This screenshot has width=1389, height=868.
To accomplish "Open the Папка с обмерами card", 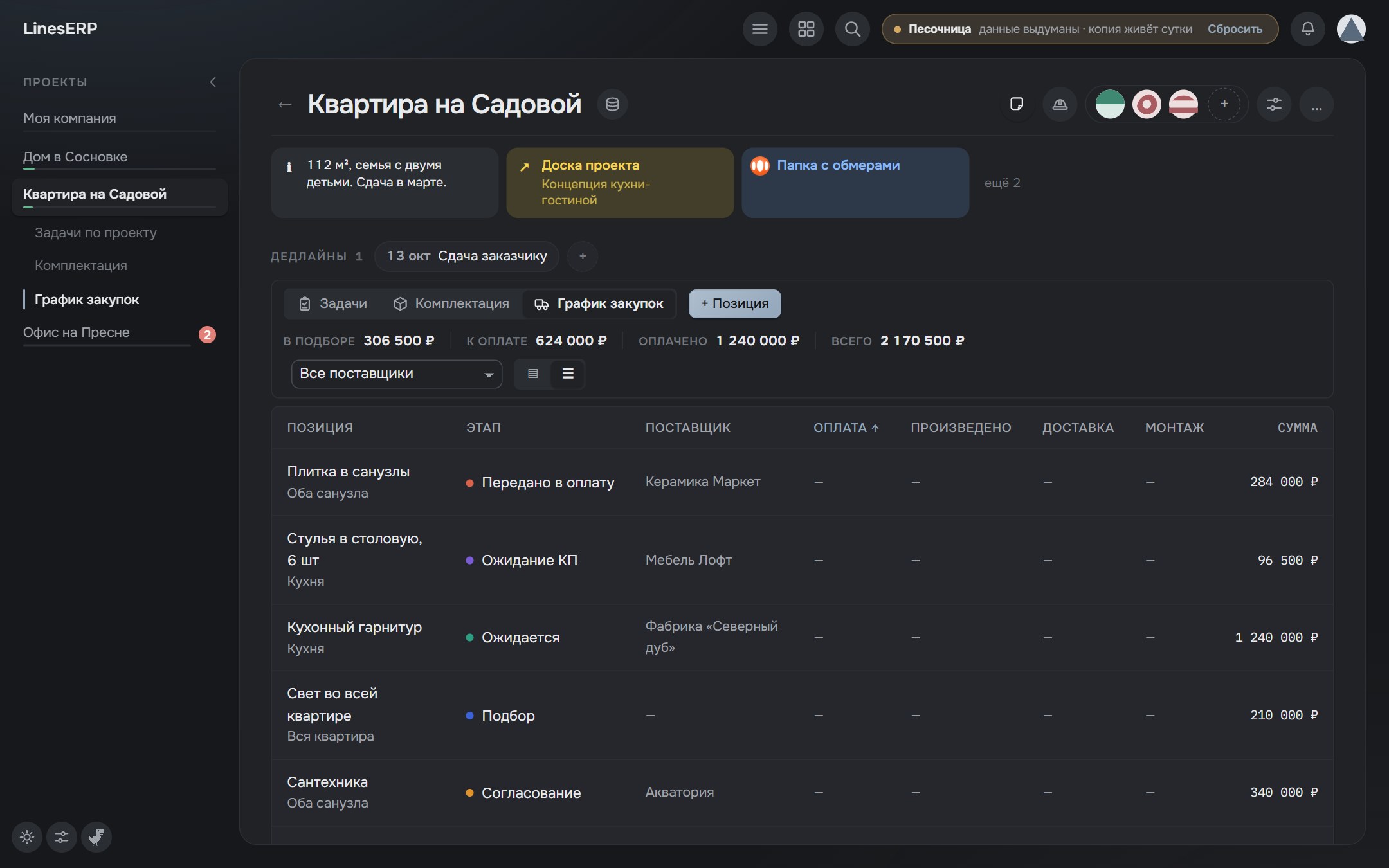I will [855, 183].
